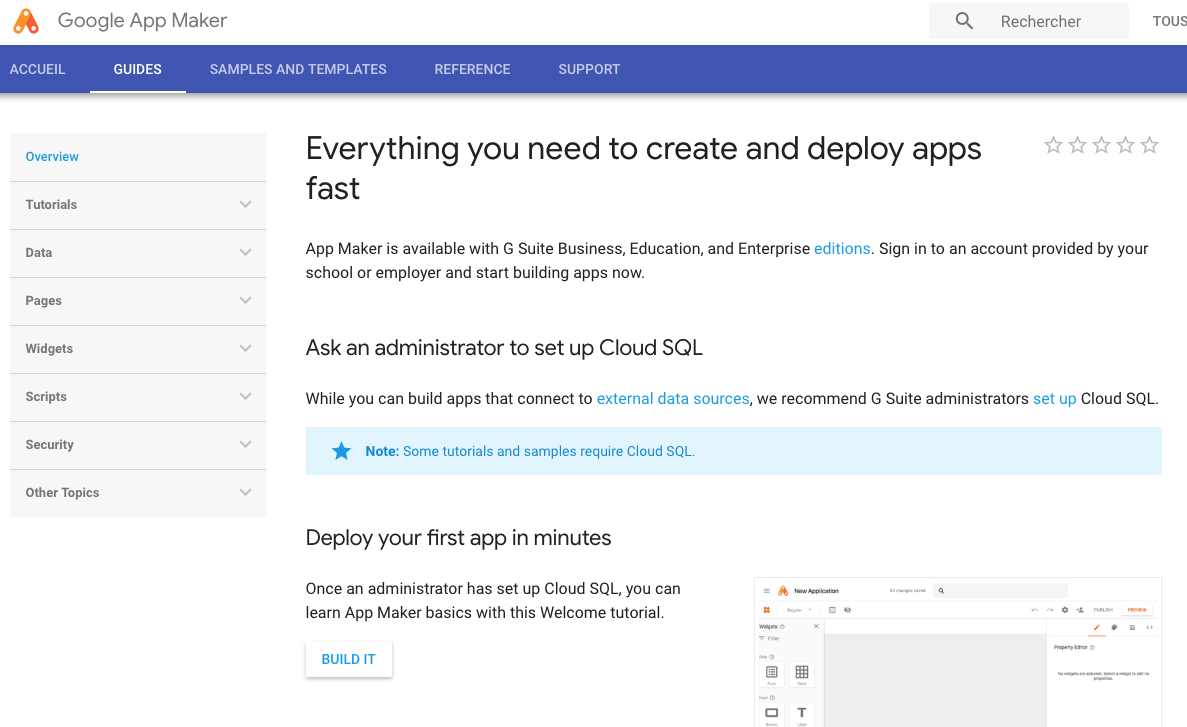
Task: Expand the Security section chevron
Action: point(245,445)
